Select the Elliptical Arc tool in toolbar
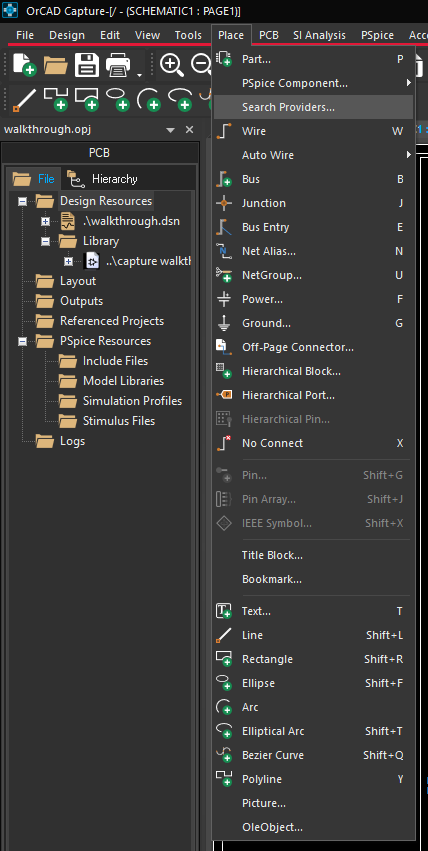The height and width of the screenshot is (851, 428). (x=181, y=99)
